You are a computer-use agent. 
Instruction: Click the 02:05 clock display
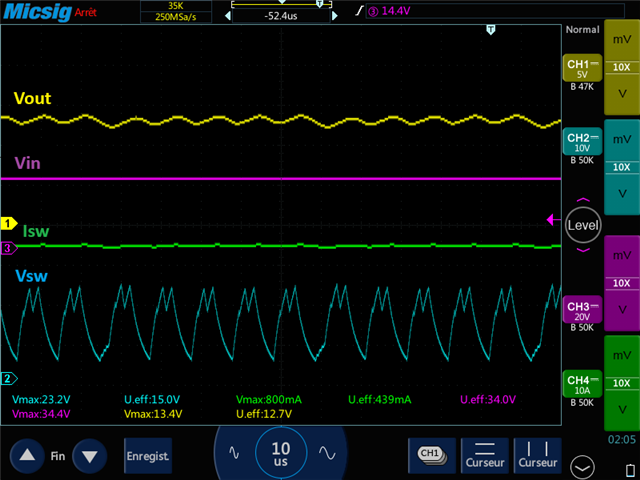tap(622, 440)
